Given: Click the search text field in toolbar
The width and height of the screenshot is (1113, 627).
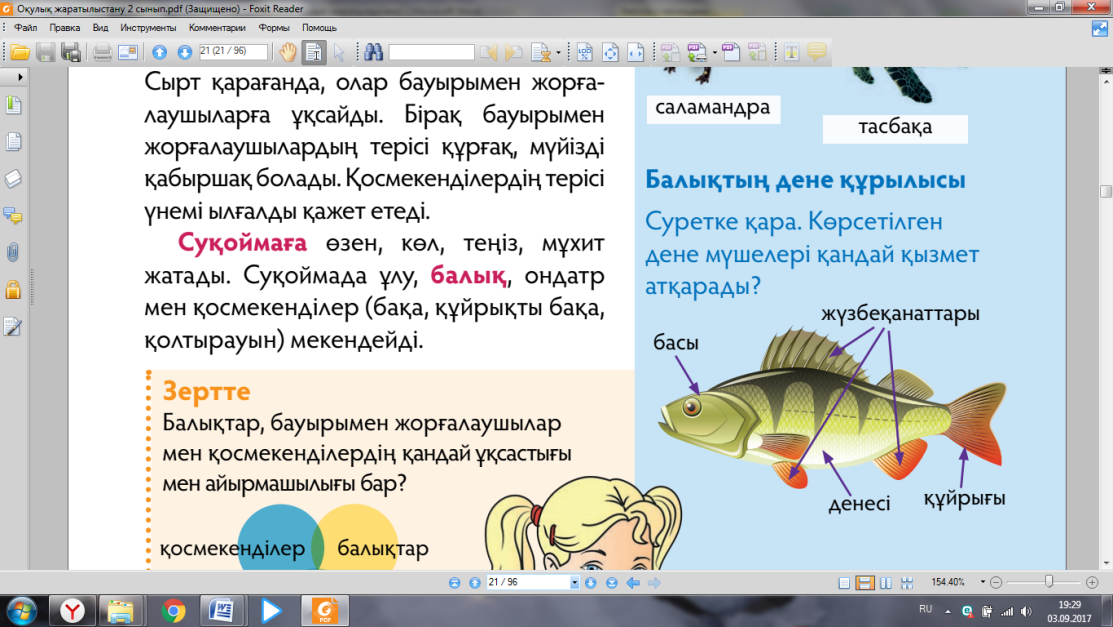Looking at the screenshot, I should click(432, 52).
